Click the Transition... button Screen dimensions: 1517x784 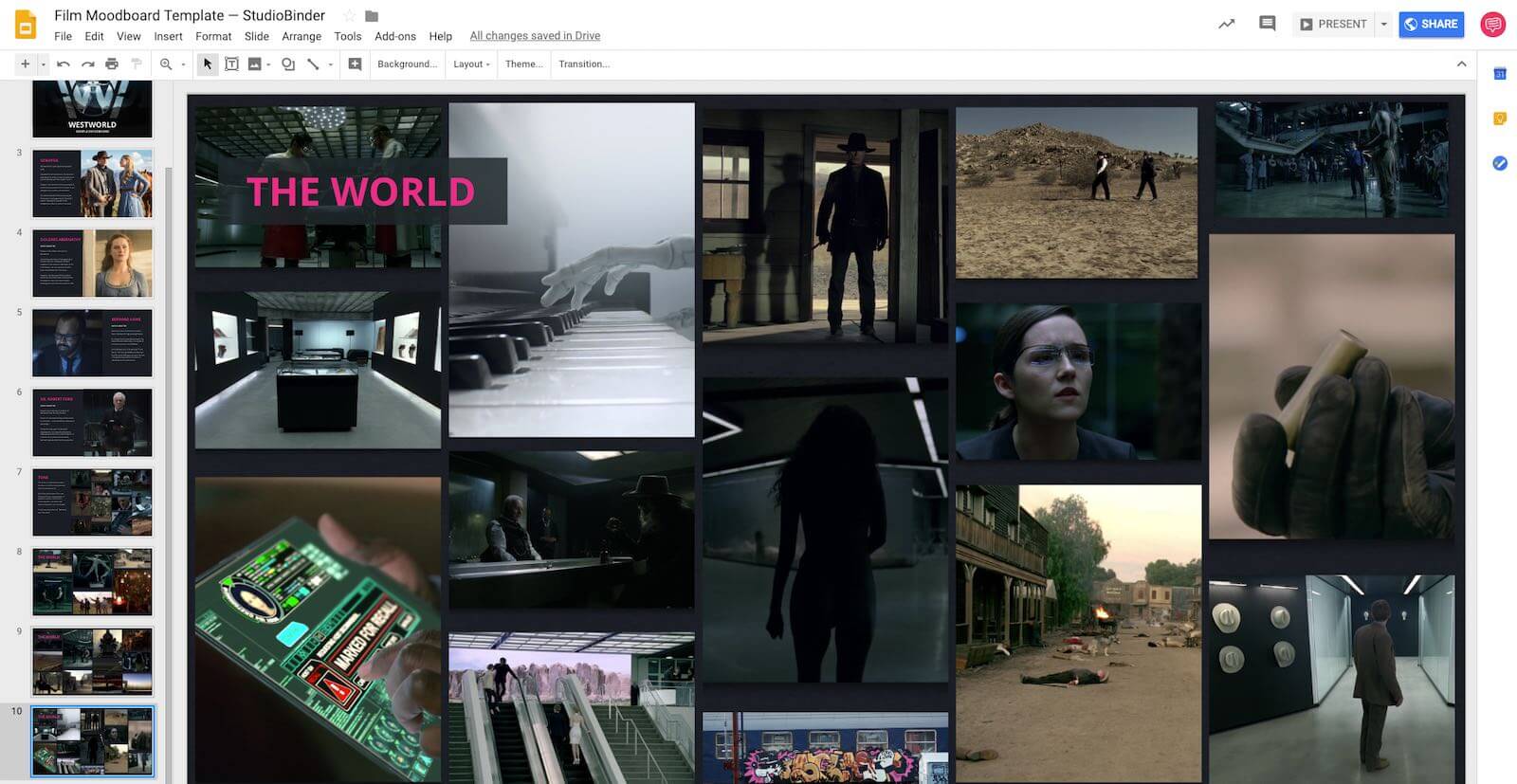click(x=584, y=64)
